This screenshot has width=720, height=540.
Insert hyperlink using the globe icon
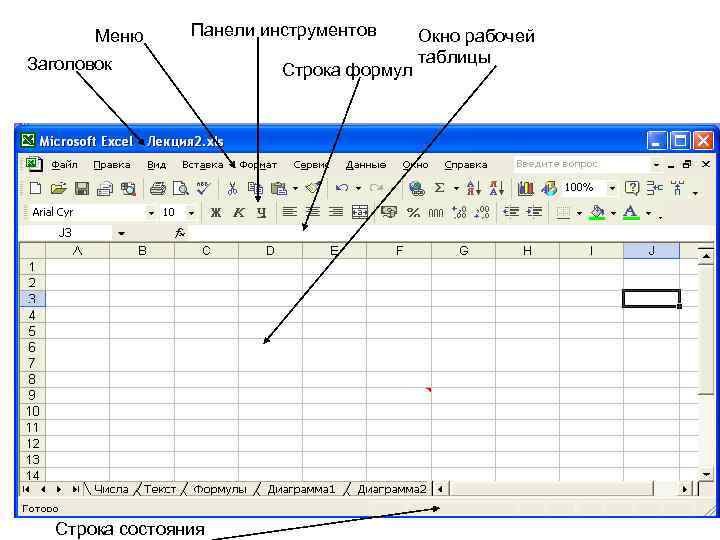416,189
